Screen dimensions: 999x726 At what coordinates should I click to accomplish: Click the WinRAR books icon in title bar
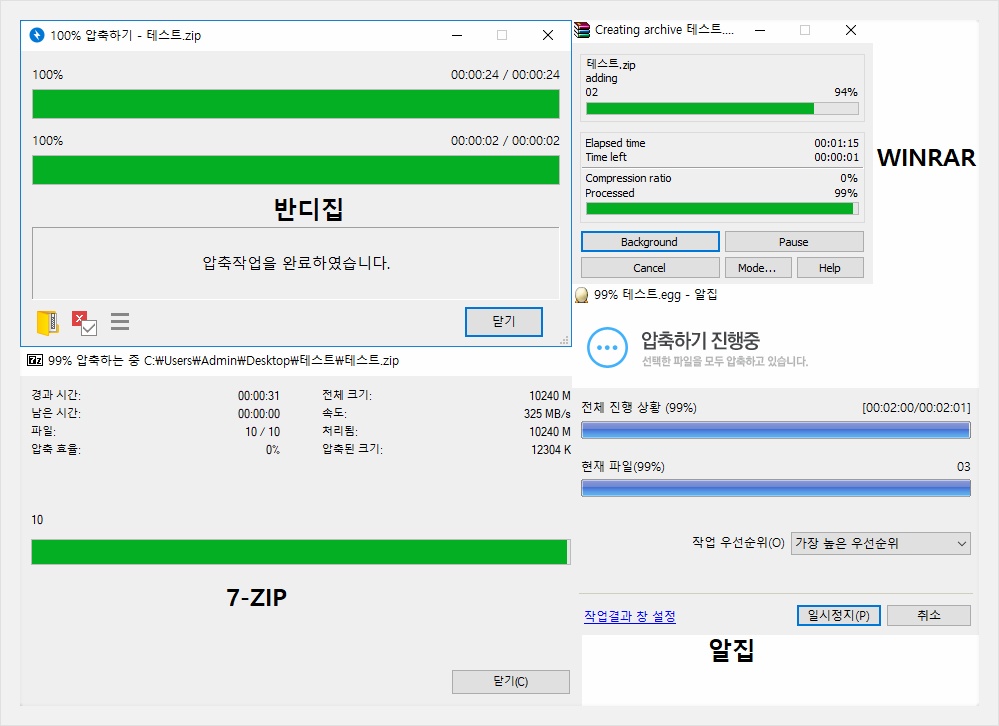pyautogui.click(x=582, y=30)
